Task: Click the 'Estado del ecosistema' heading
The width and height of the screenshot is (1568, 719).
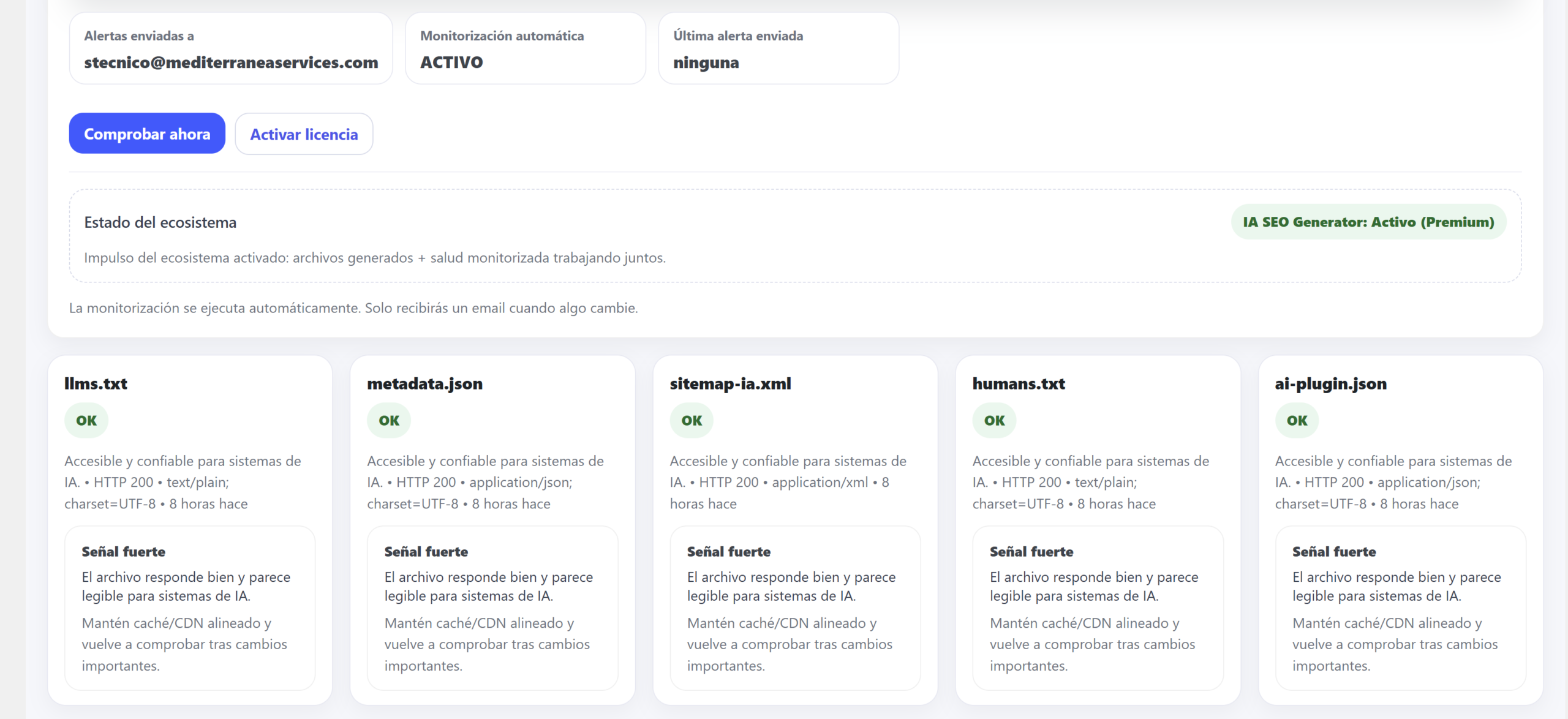Action: click(x=160, y=222)
